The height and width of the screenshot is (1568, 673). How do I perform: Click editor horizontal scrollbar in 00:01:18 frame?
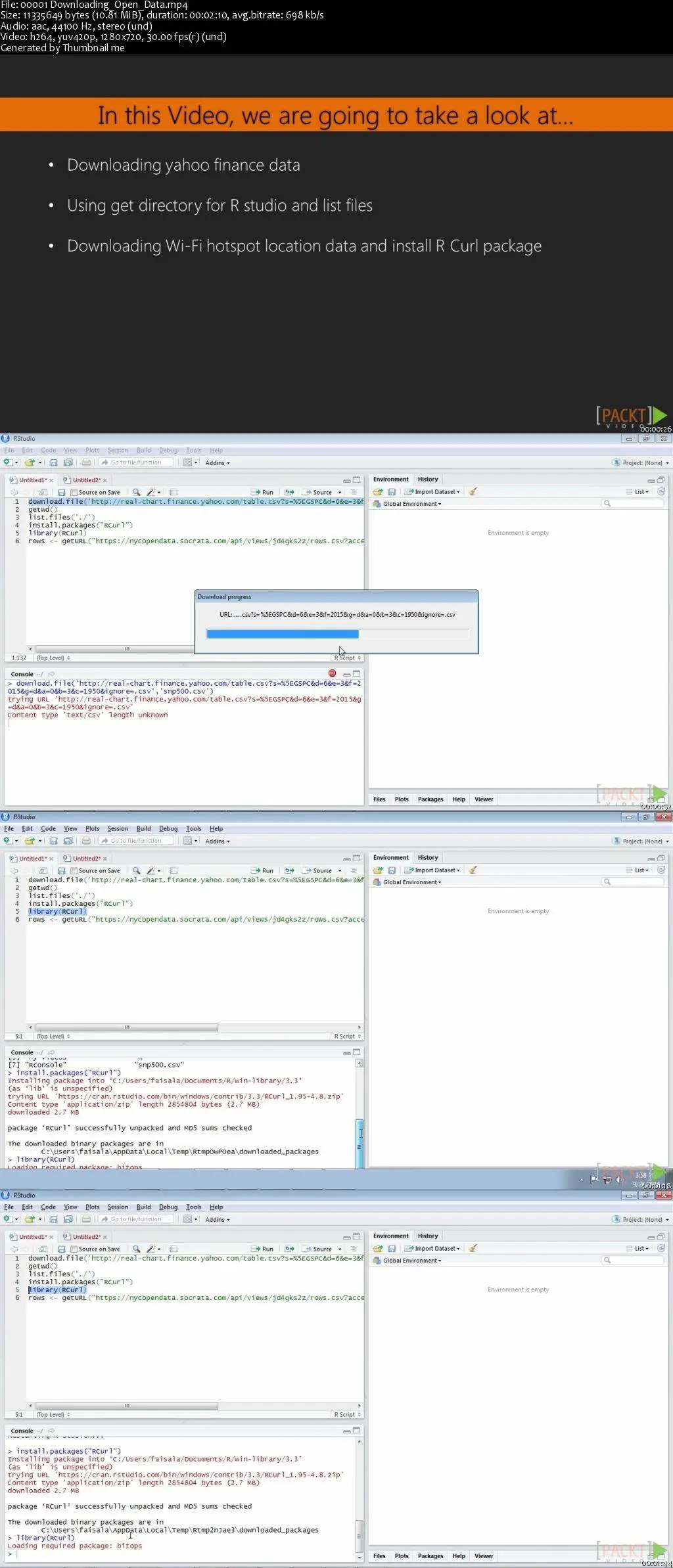(126, 1027)
